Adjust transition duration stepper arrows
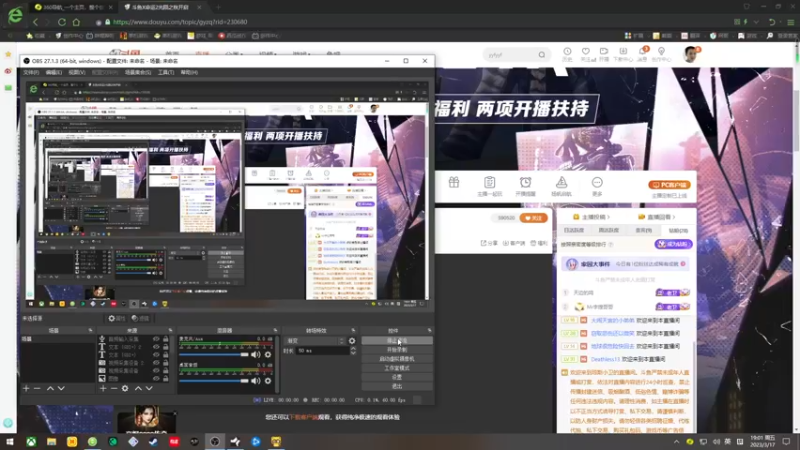Image resolution: width=800 pixels, height=450 pixels. point(353,351)
